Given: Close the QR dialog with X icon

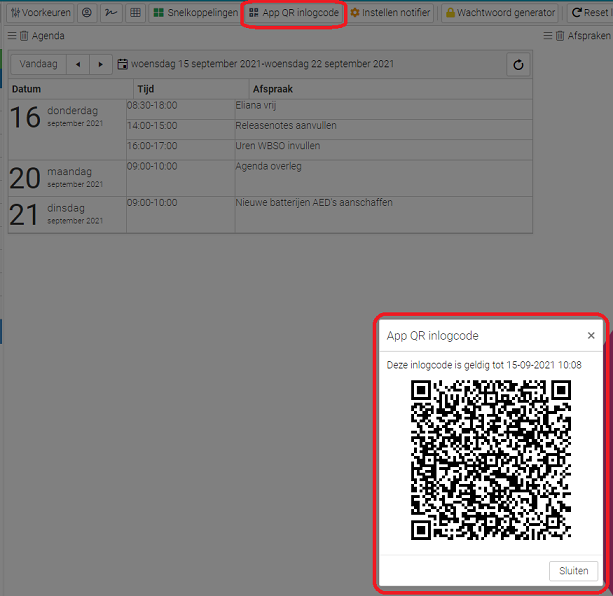Looking at the screenshot, I should (x=591, y=336).
